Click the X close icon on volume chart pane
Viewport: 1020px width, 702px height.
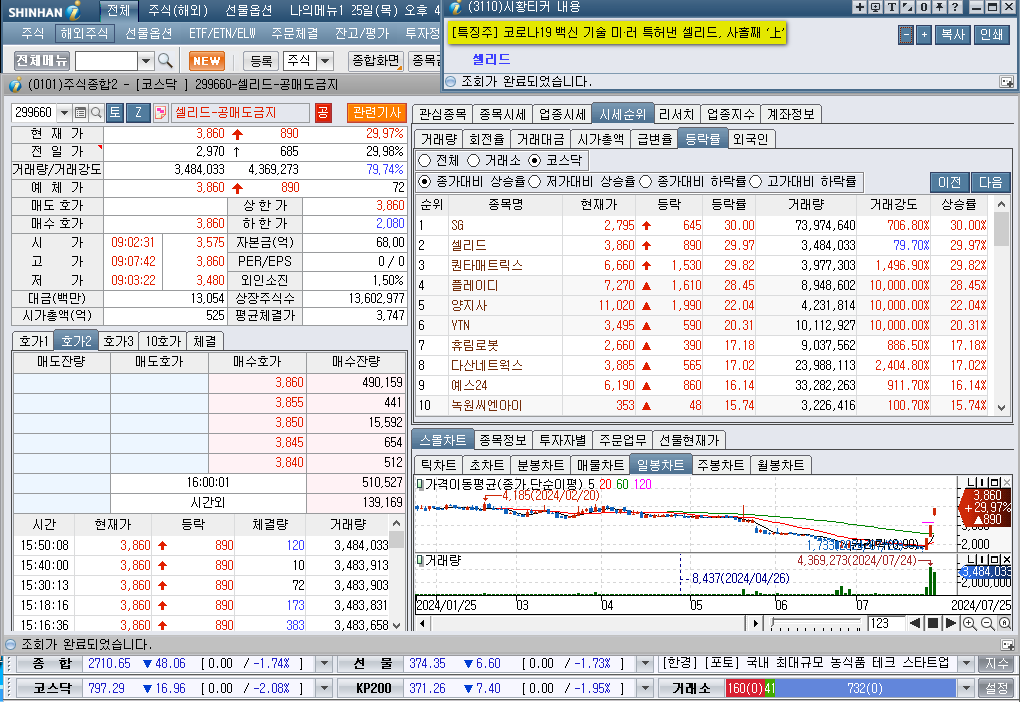(x=1007, y=560)
